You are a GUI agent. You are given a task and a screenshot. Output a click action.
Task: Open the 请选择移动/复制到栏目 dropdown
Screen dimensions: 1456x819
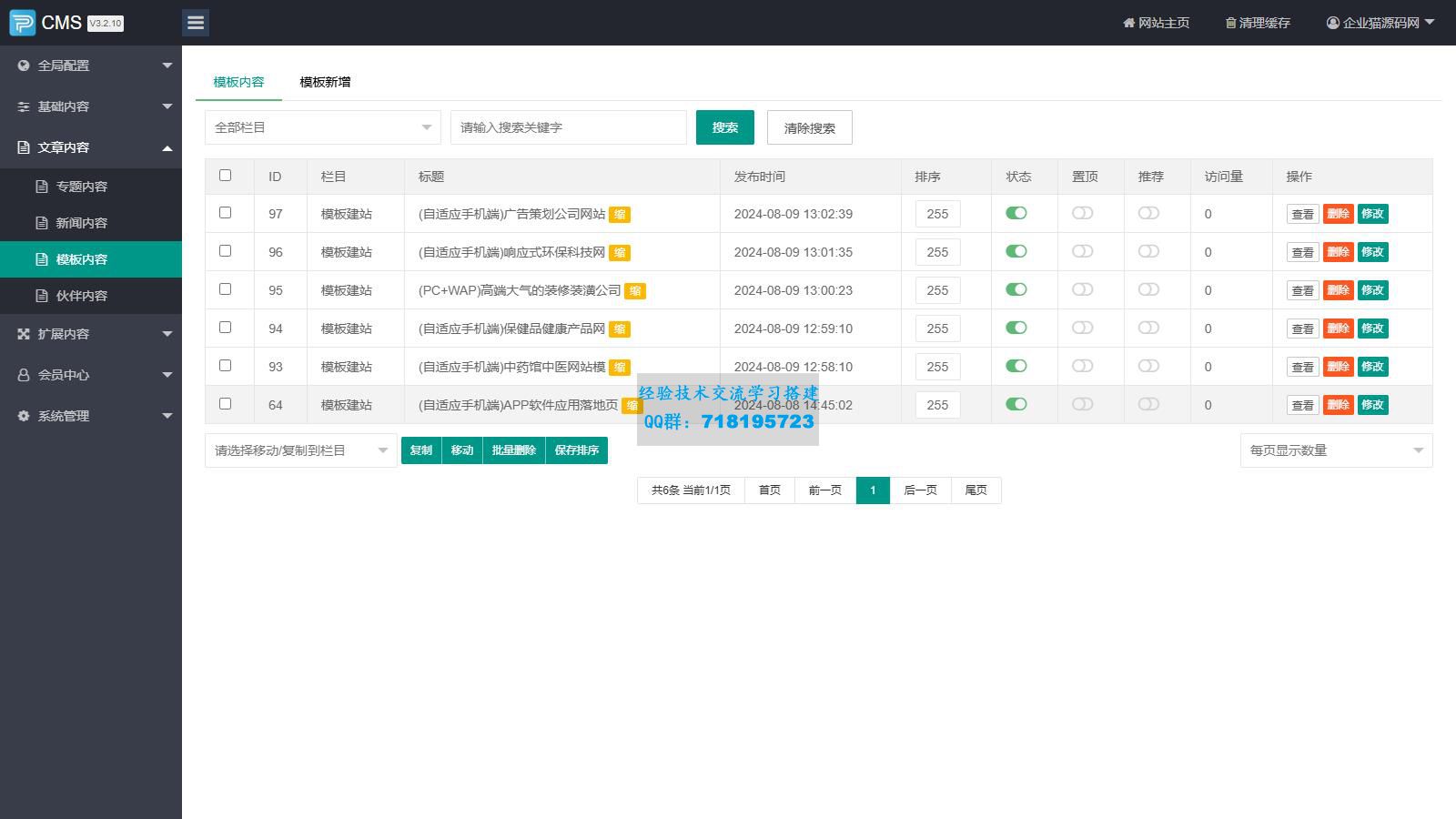(x=301, y=450)
